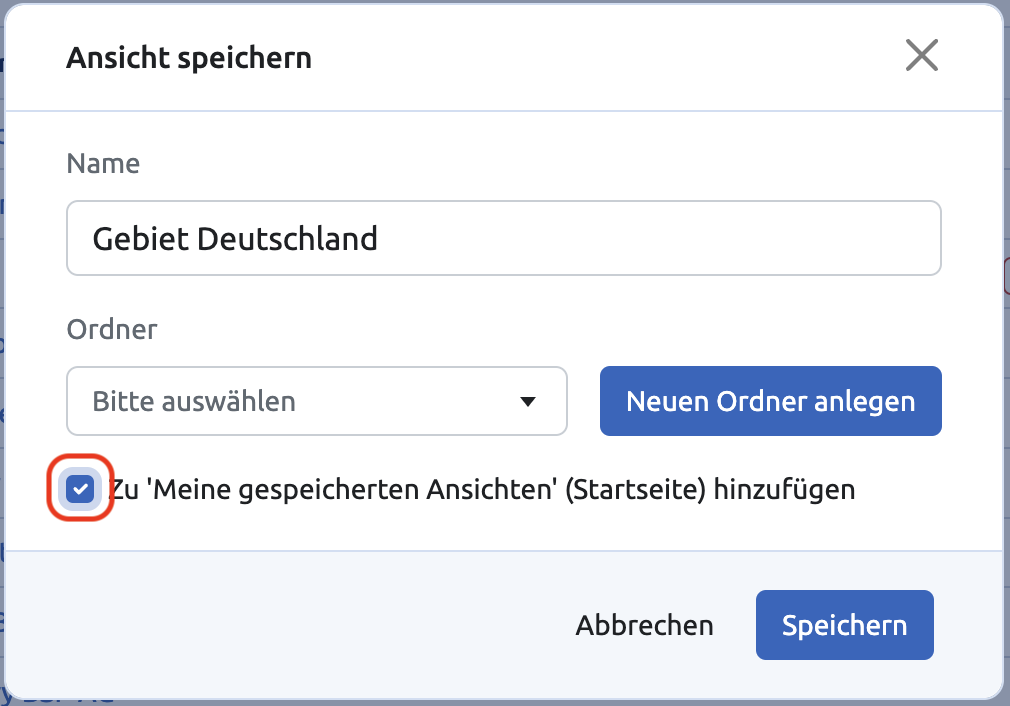Click the 'Name' field label

pyautogui.click(x=103, y=164)
